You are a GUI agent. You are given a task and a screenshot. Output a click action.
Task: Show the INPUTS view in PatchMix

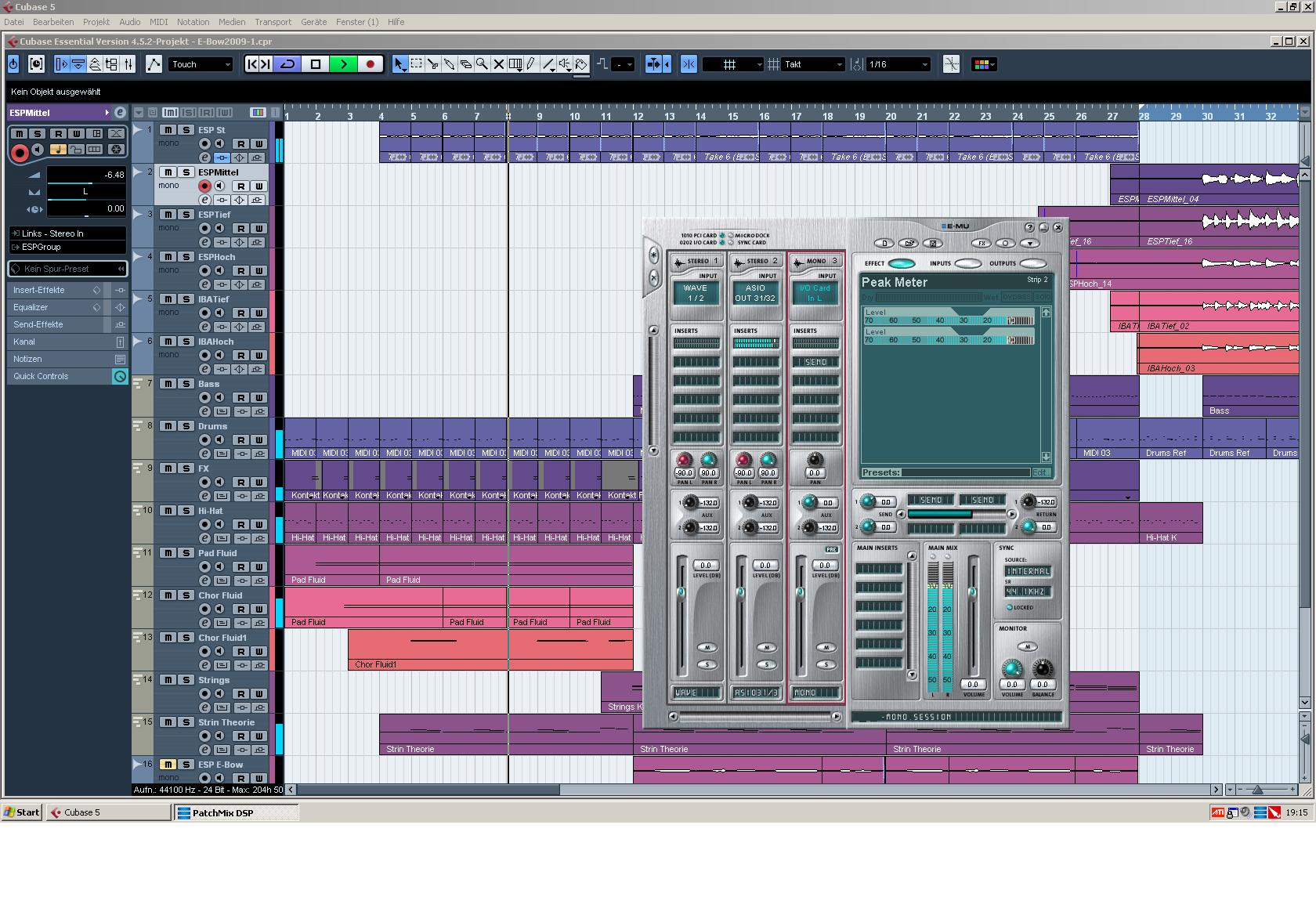coord(967,263)
